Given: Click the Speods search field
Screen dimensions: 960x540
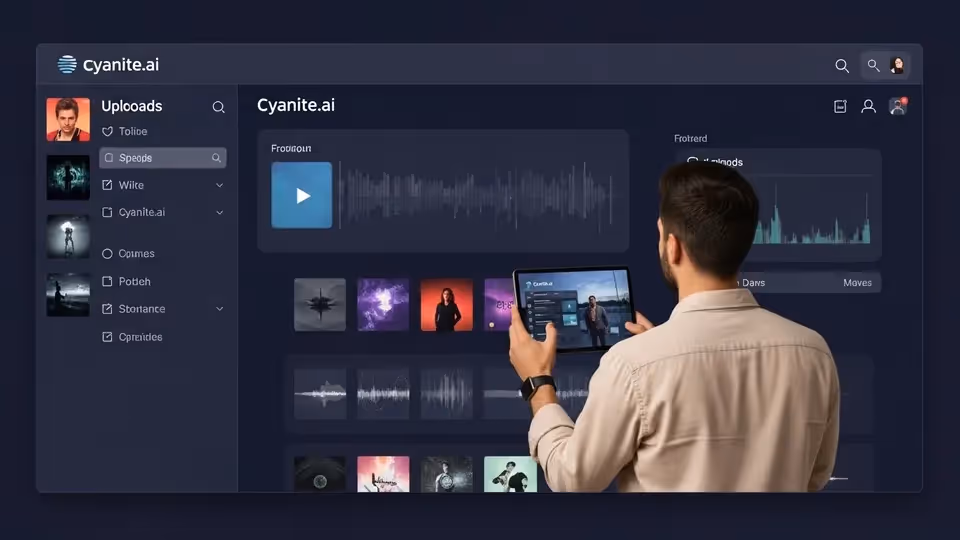Looking at the screenshot, I should tap(163, 158).
